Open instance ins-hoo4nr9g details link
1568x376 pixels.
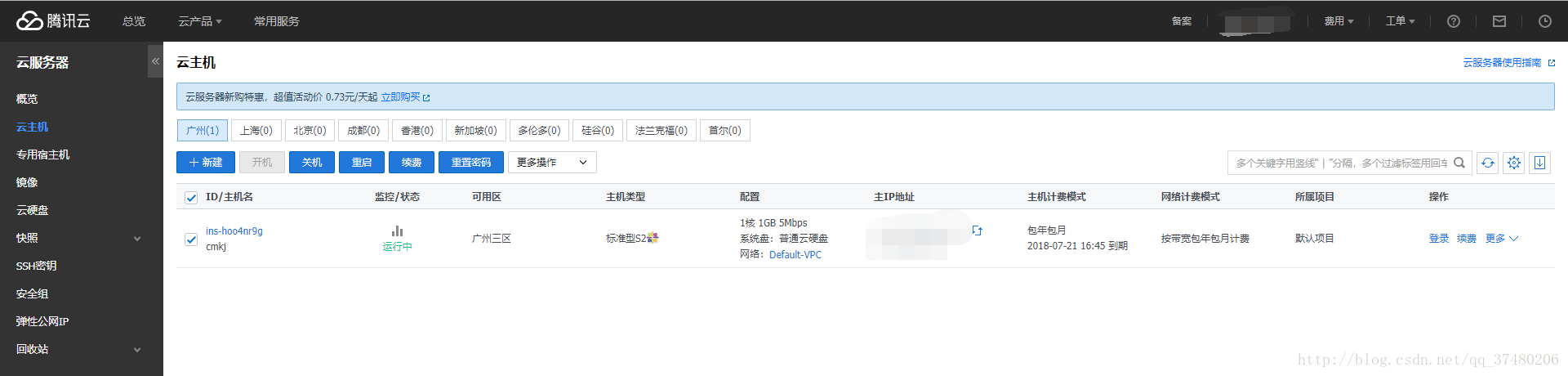[234, 231]
